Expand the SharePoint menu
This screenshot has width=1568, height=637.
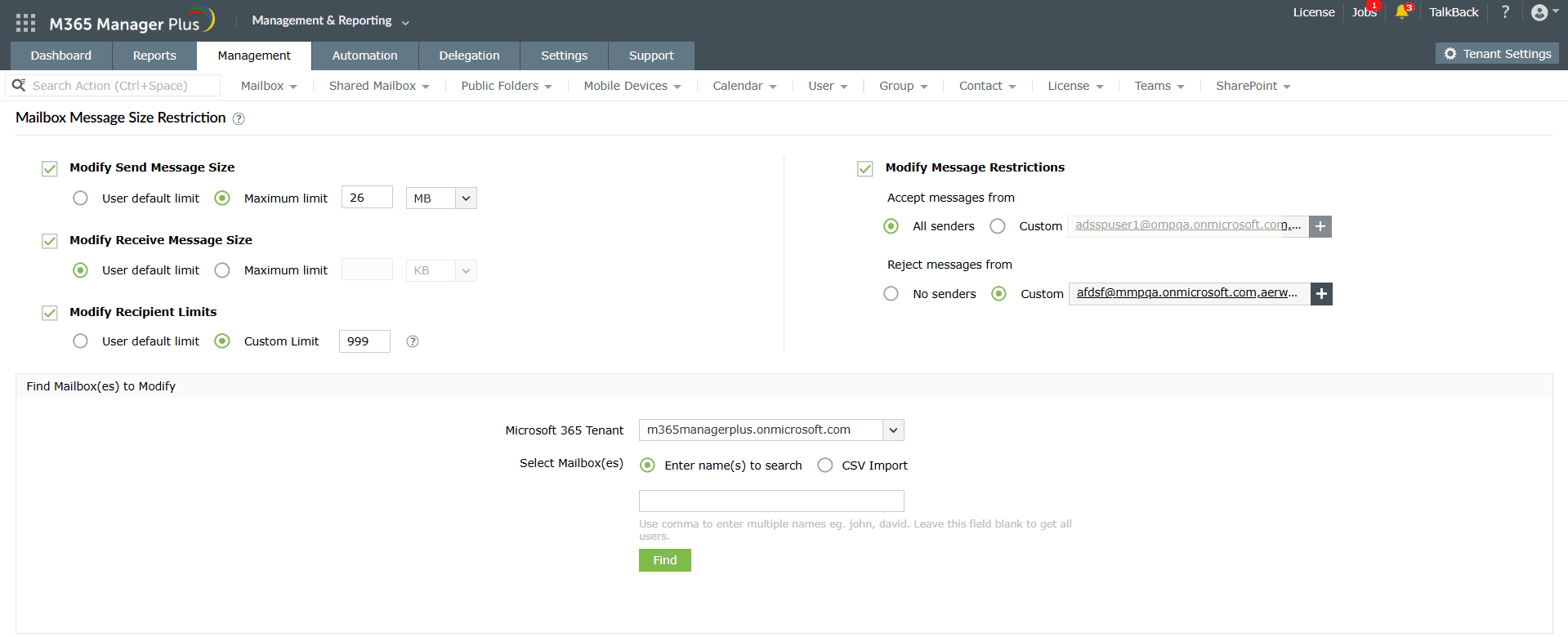pyautogui.click(x=1253, y=86)
